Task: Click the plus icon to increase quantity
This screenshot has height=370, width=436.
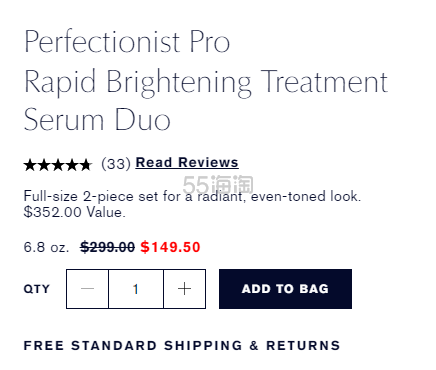Action: (x=184, y=289)
